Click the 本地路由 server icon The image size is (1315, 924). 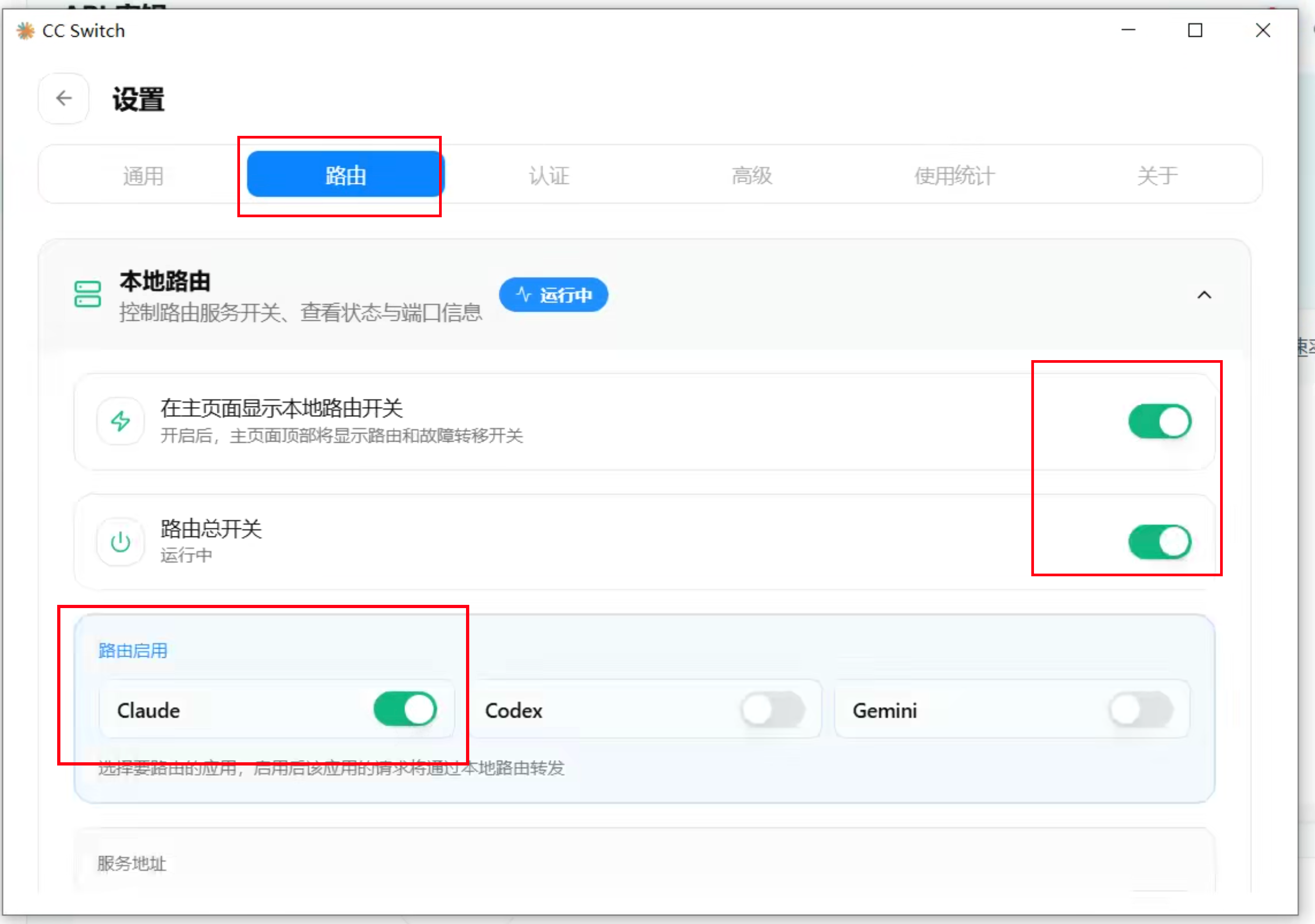point(87,294)
